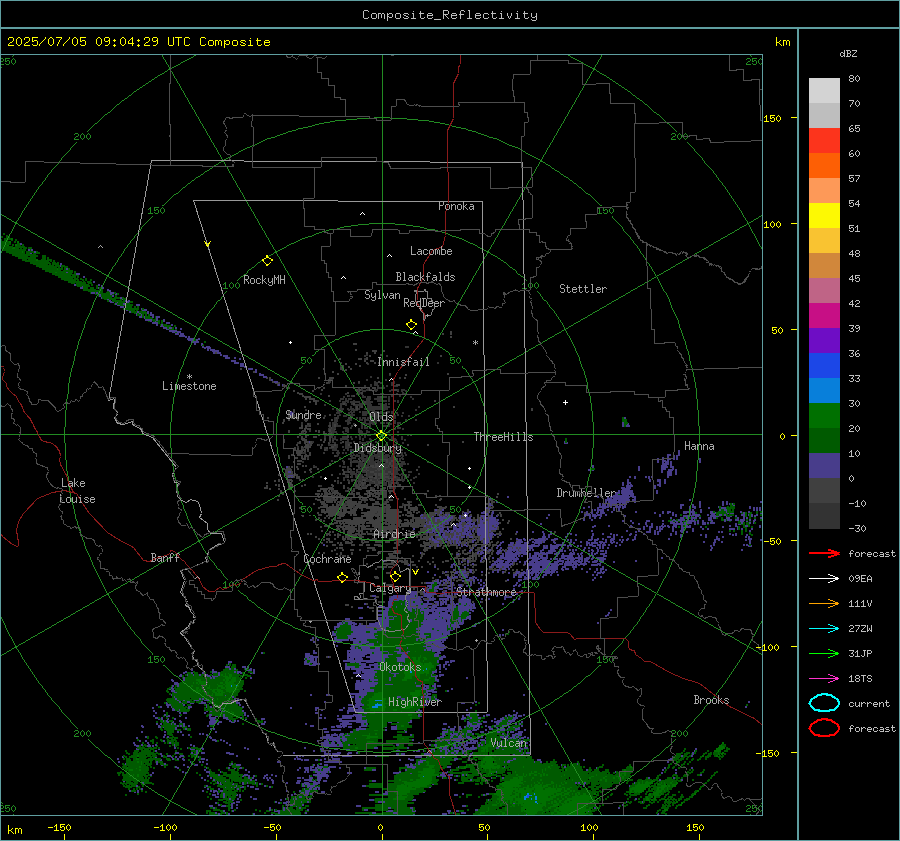Click the Sundre city label

pyautogui.click(x=303, y=415)
